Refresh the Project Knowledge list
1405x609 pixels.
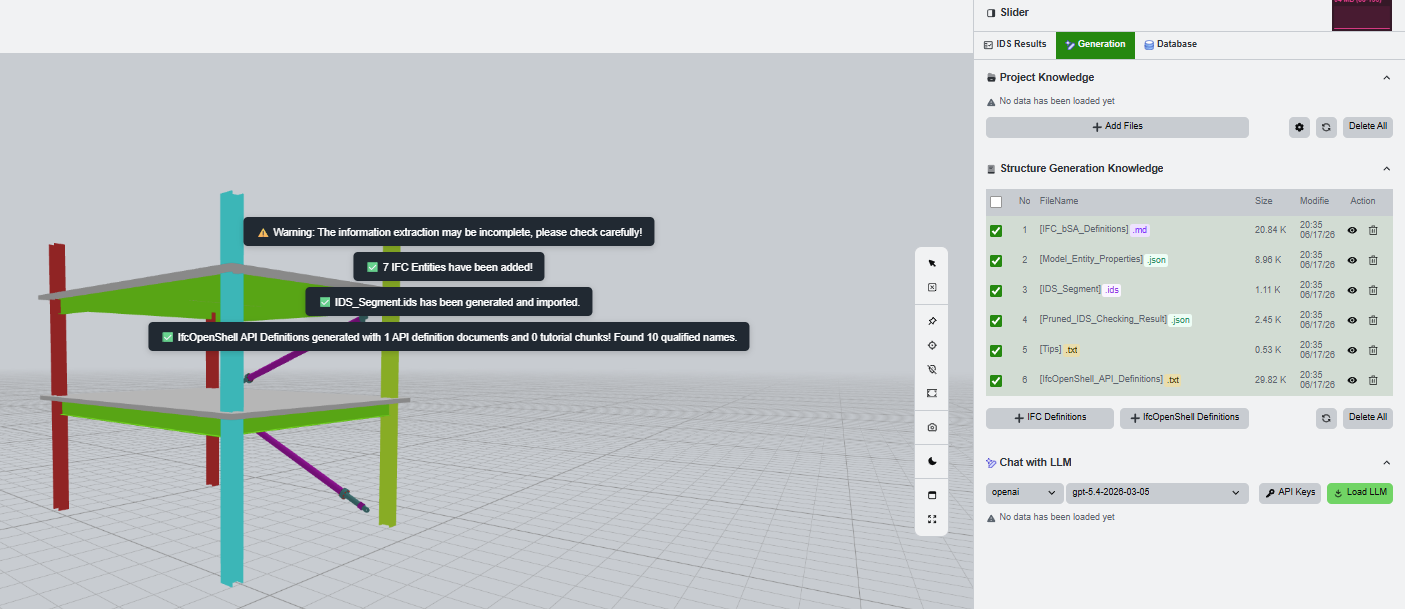tap(1326, 127)
